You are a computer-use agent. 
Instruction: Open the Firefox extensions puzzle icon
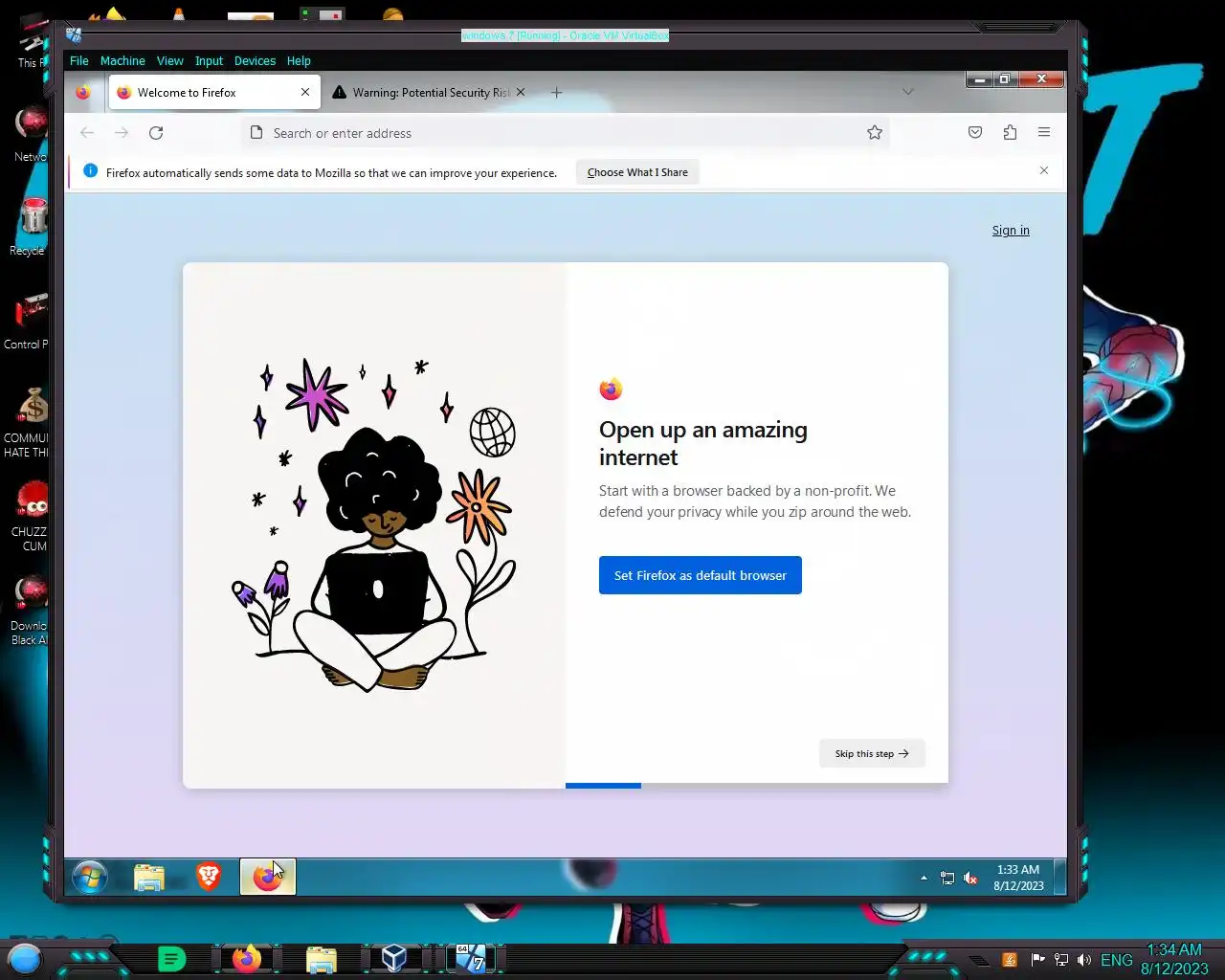click(1010, 133)
